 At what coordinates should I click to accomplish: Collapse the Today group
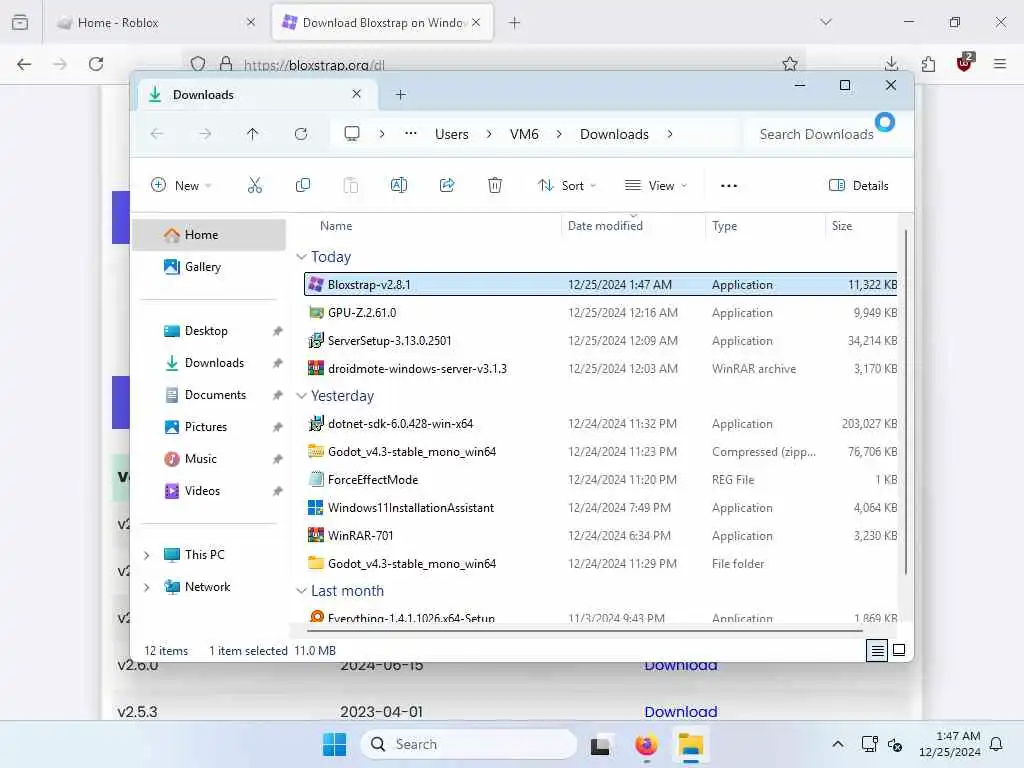click(301, 257)
